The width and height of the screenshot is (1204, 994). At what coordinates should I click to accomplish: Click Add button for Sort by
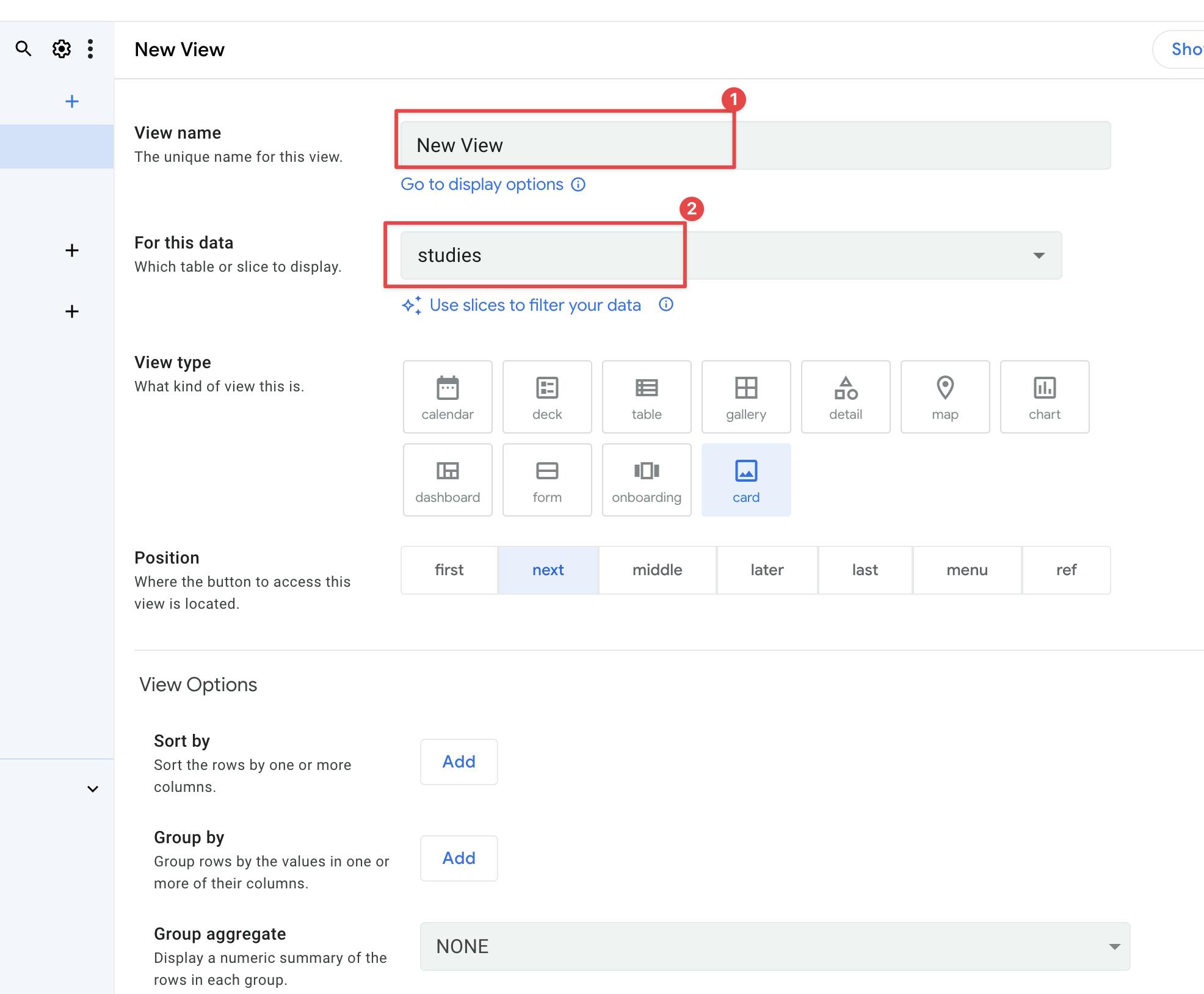tap(459, 762)
